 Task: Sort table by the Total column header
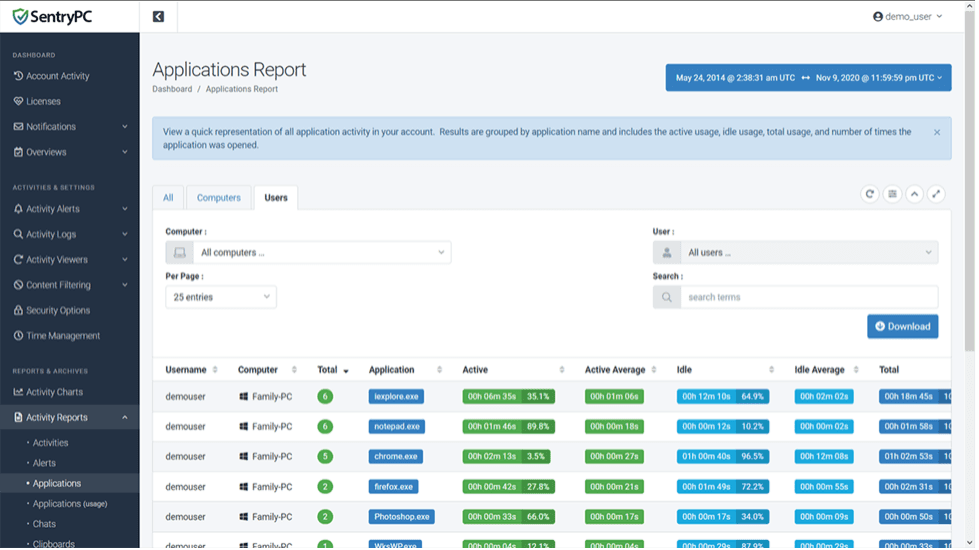pos(332,370)
